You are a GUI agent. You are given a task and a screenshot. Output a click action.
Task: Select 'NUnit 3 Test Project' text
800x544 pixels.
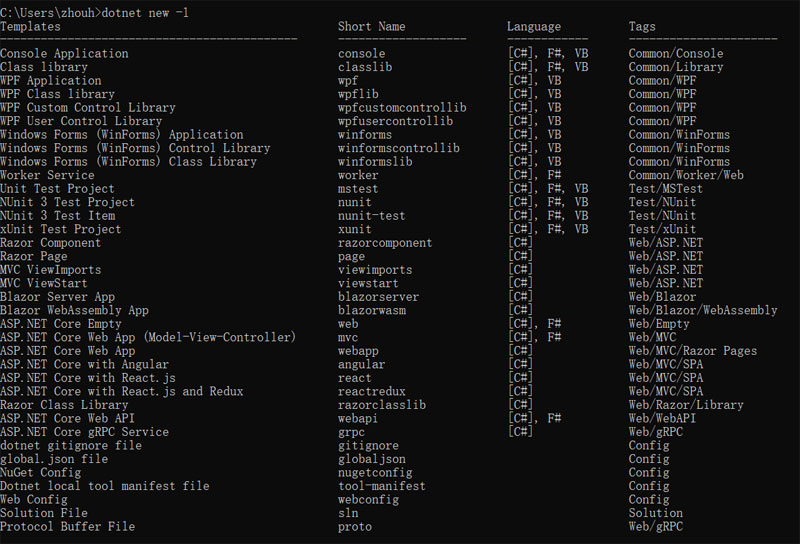[67, 202]
